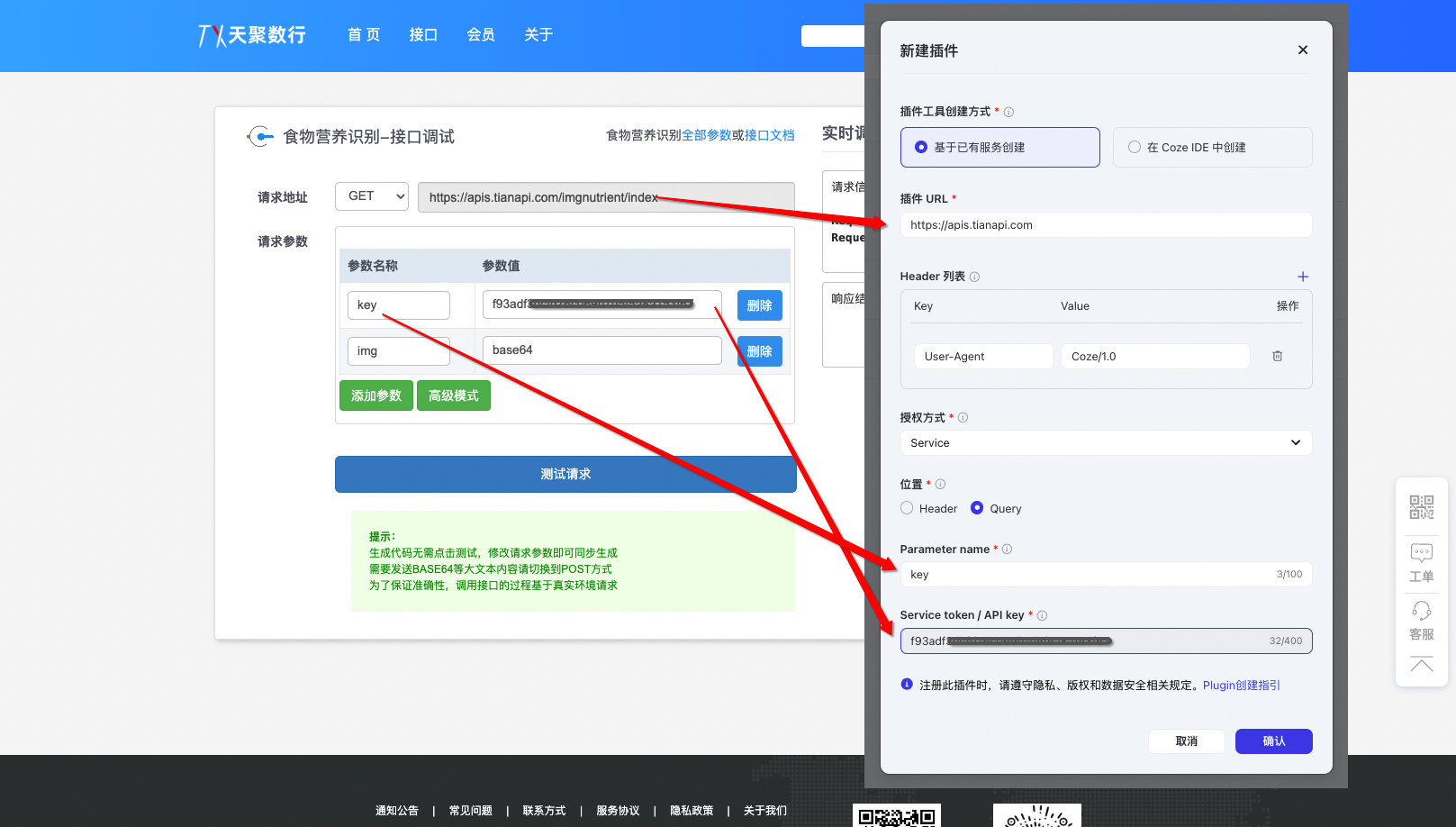Click info icon beside 位置
1456x827 pixels.
tap(940, 484)
